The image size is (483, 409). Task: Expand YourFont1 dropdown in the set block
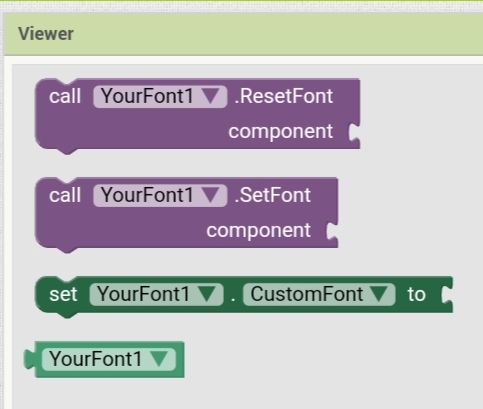coord(156,294)
